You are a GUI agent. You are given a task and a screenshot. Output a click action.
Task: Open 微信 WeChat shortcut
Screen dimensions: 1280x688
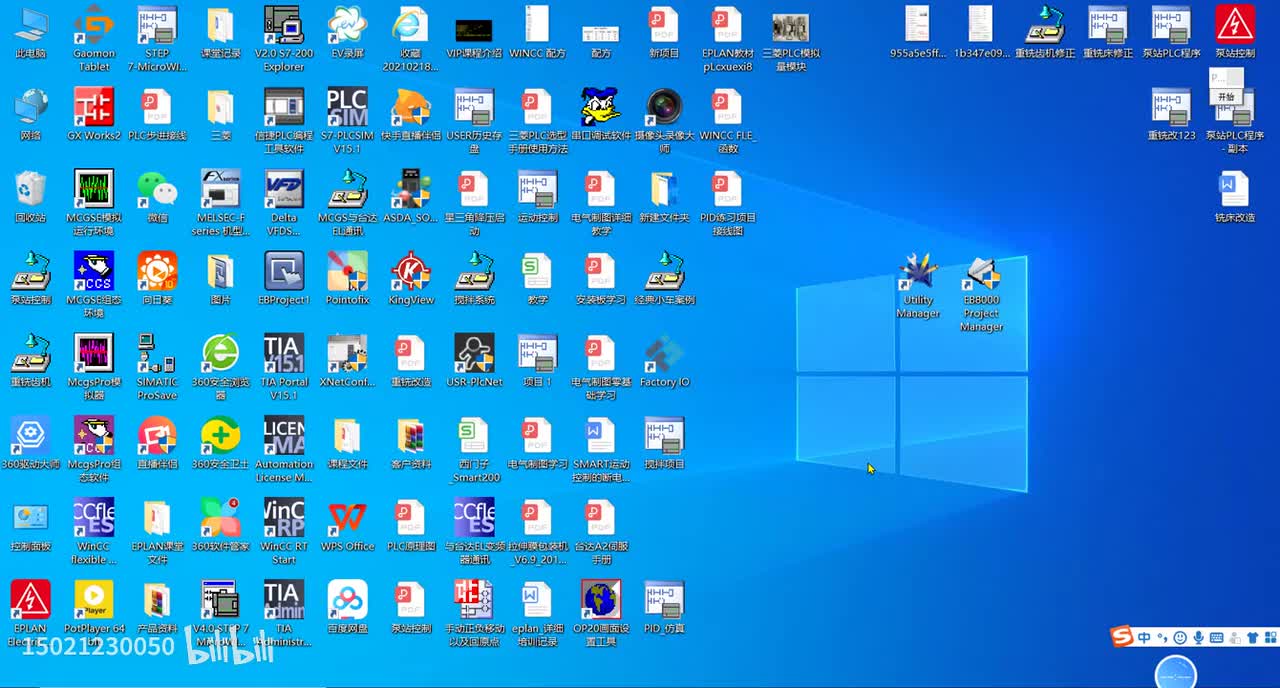[x=157, y=196]
